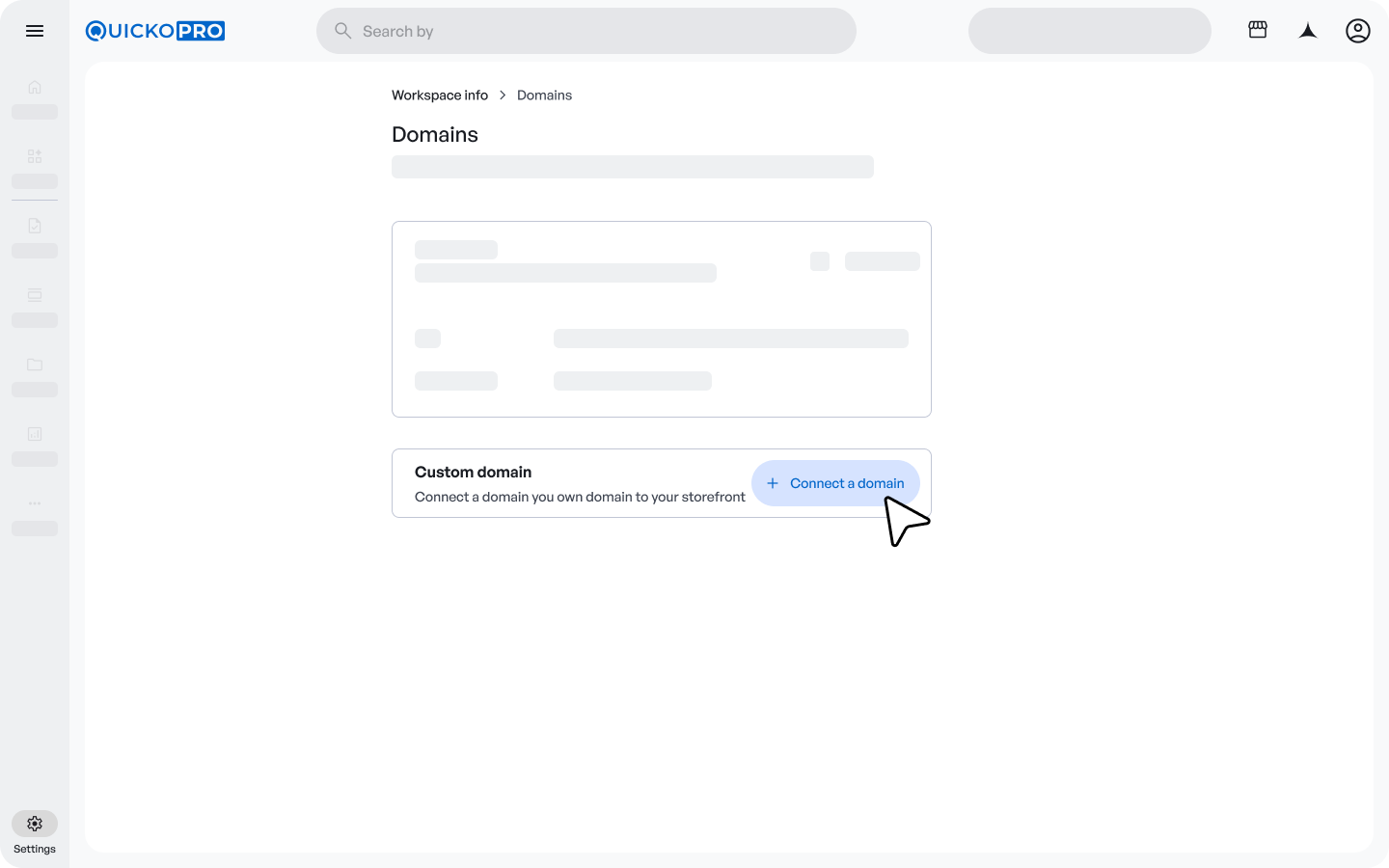Image resolution: width=1389 pixels, height=868 pixels.
Task: Select the stacked layout sidebar icon
Action: click(35, 295)
